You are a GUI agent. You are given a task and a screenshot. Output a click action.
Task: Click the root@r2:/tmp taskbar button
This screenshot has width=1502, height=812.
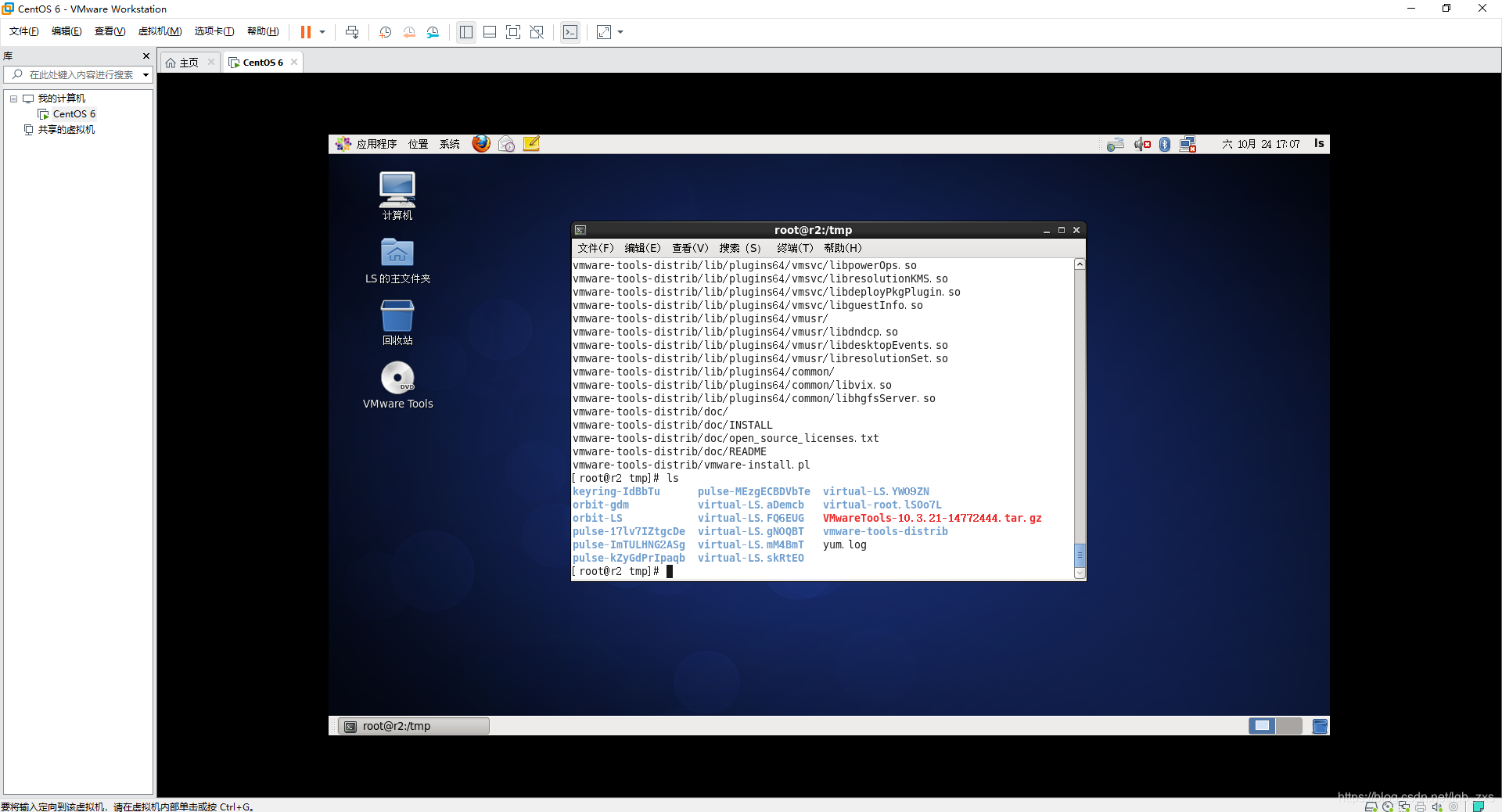[x=414, y=726]
